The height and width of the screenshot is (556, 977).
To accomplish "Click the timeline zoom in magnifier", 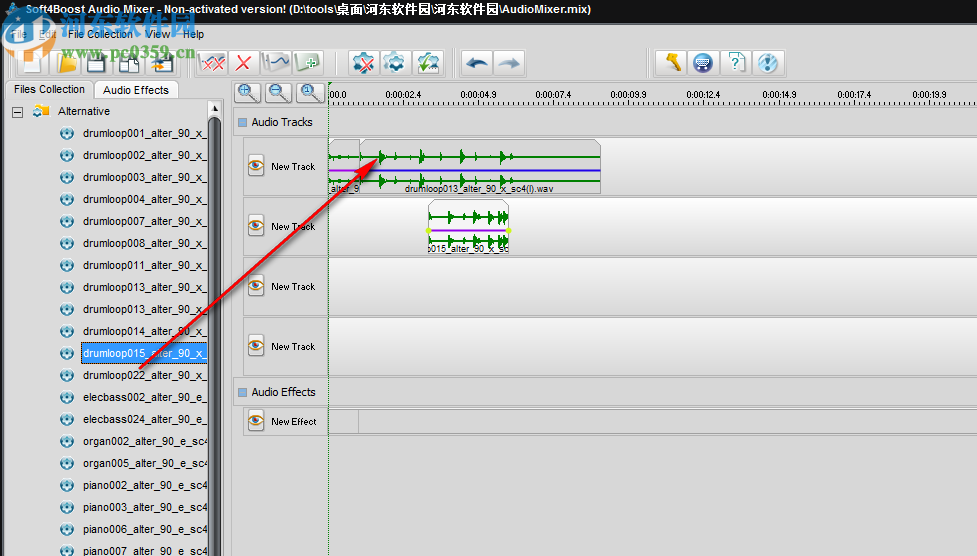I will [247, 93].
